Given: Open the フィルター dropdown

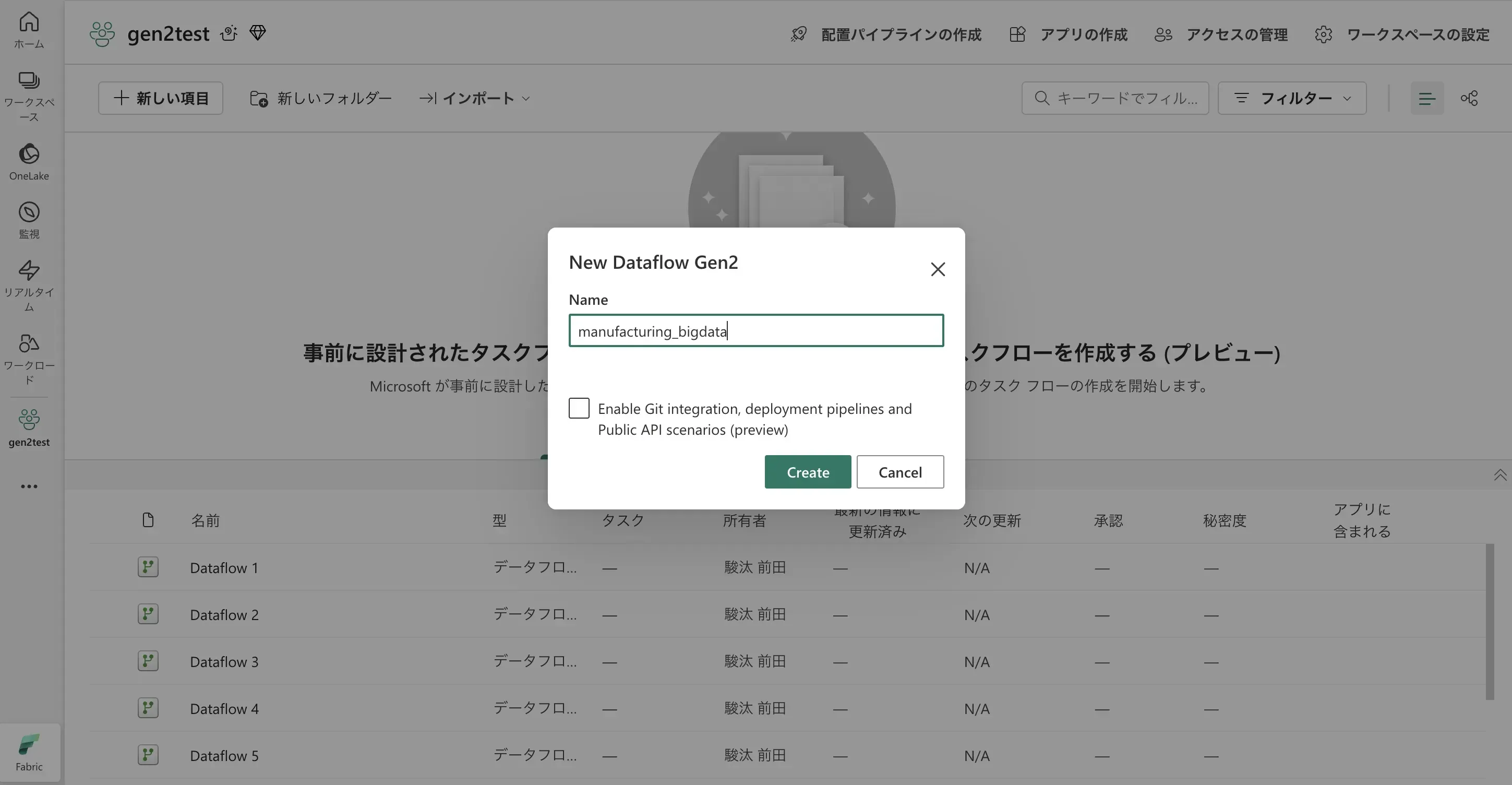Looking at the screenshot, I should [1291, 98].
